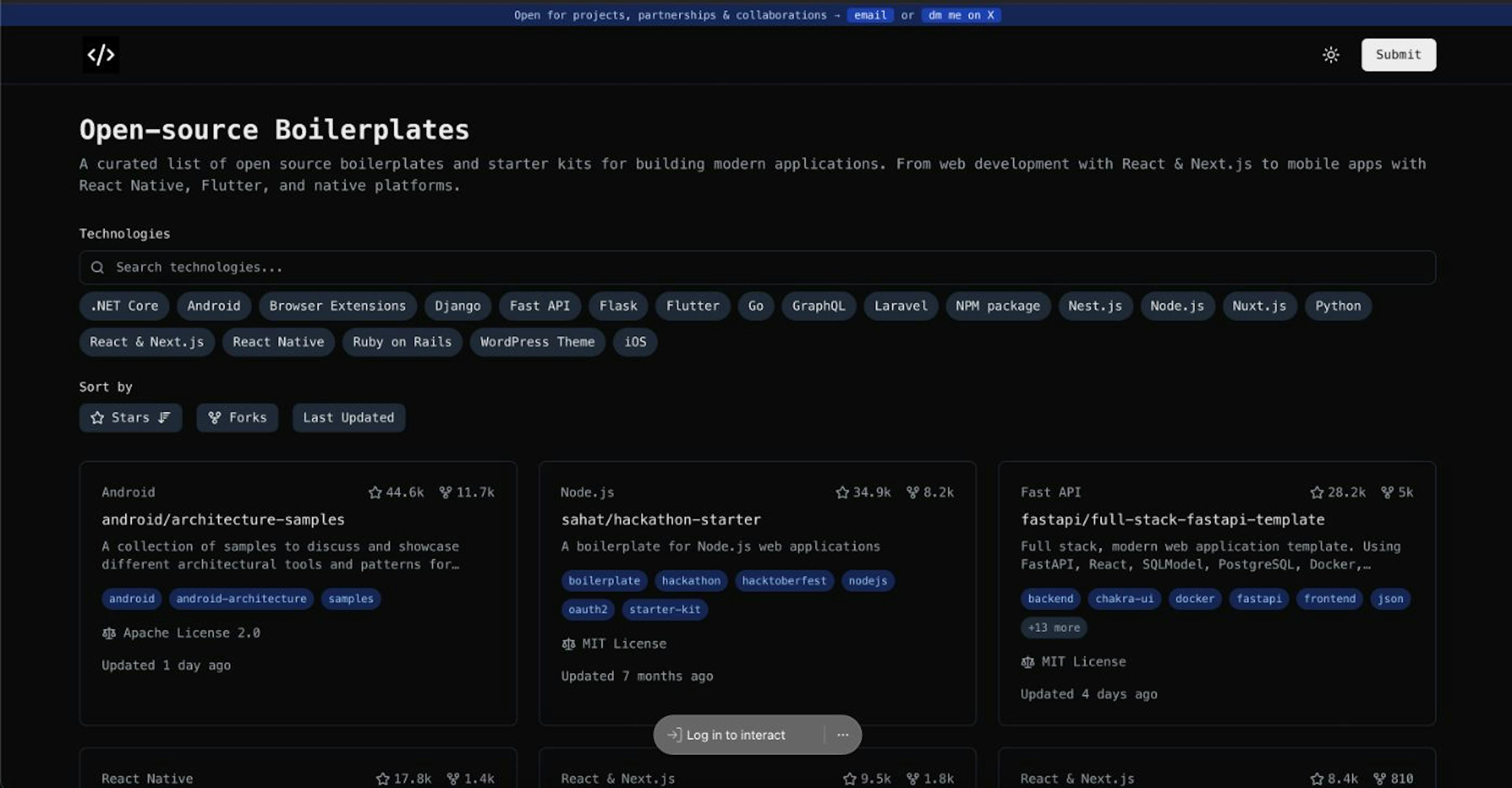Select the Flutter filter chip

coord(693,306)
